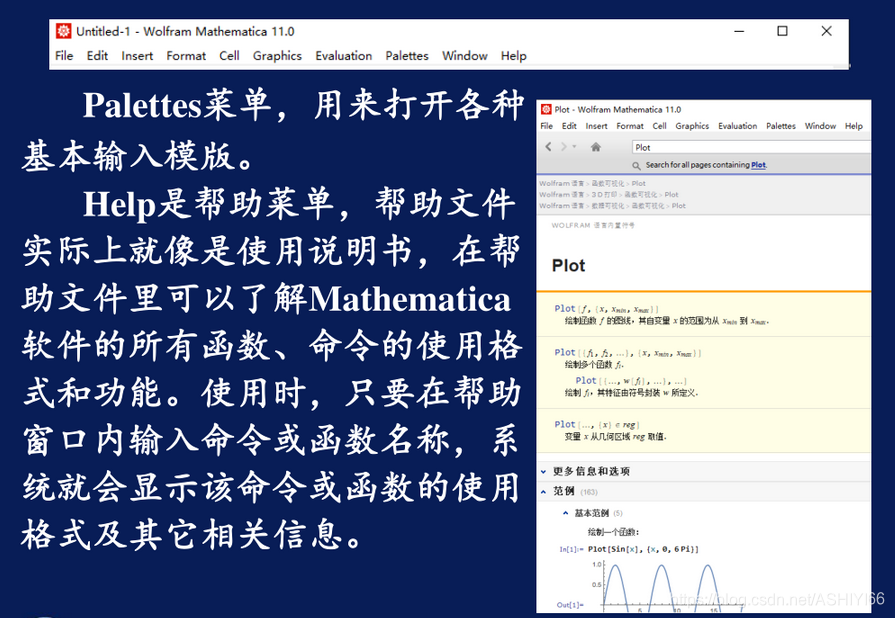Viewport: 895px width, 618px height.
Task: Open Edit menu in Untitled-1 window
Action: coord(97,56)
